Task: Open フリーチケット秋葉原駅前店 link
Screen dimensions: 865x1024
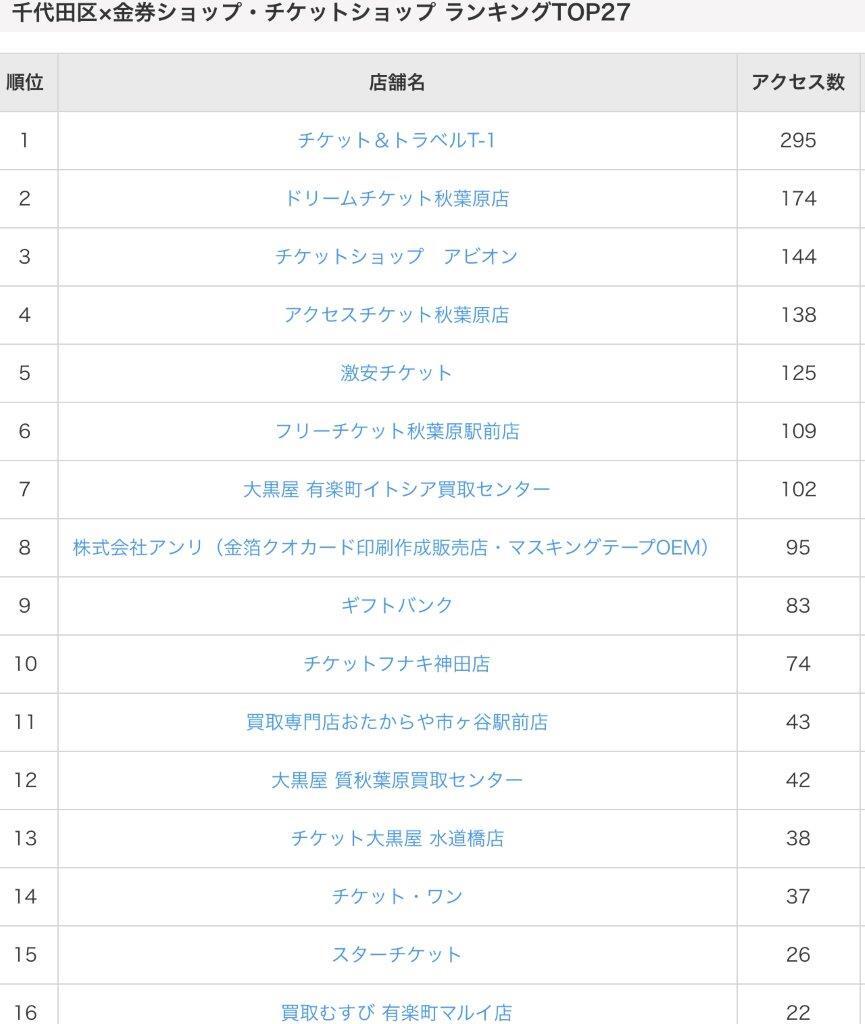Action: tap(396, 431)
